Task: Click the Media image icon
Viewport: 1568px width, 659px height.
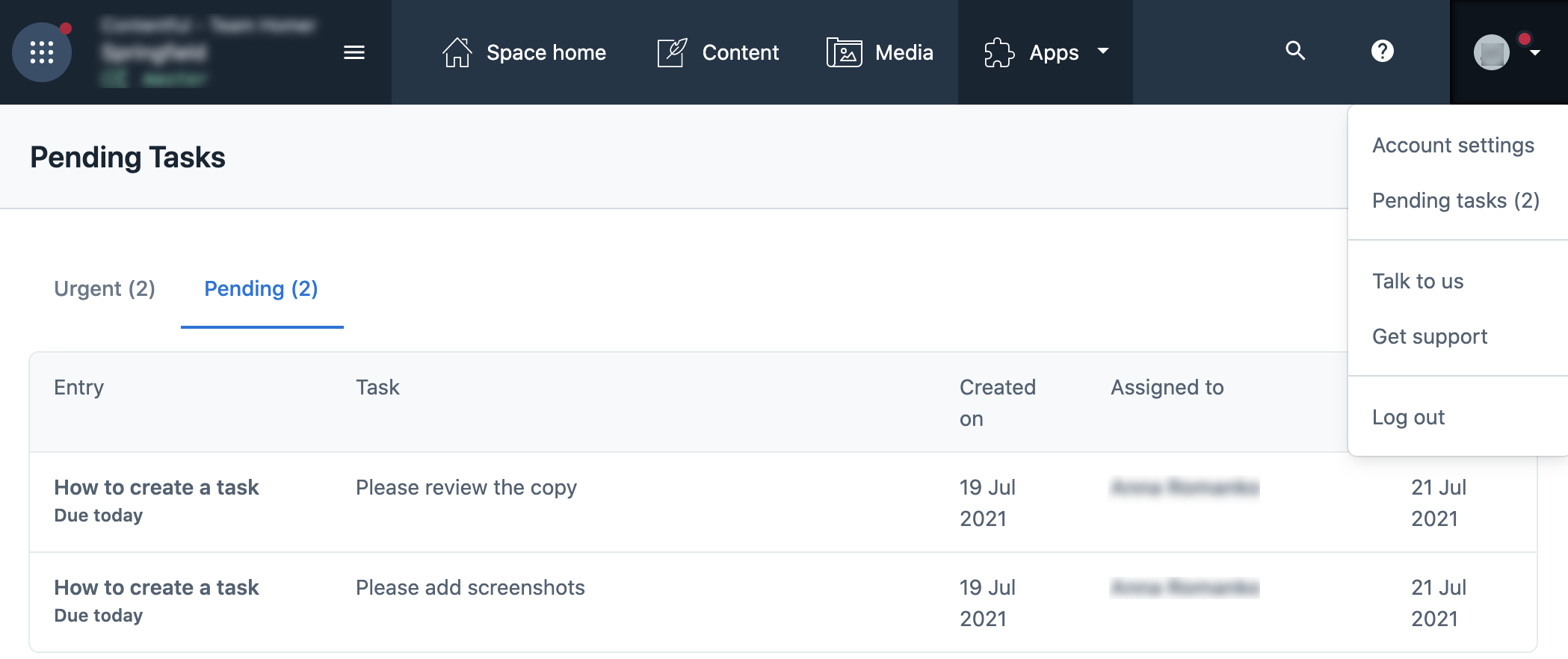Action: point(844,52)
